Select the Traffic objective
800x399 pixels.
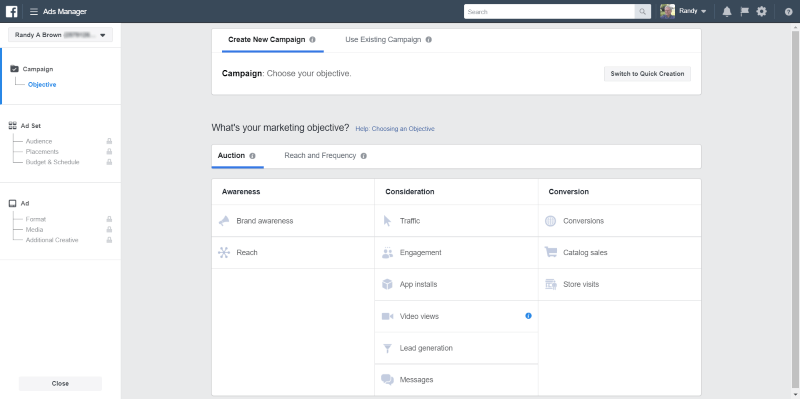point(456,221)
